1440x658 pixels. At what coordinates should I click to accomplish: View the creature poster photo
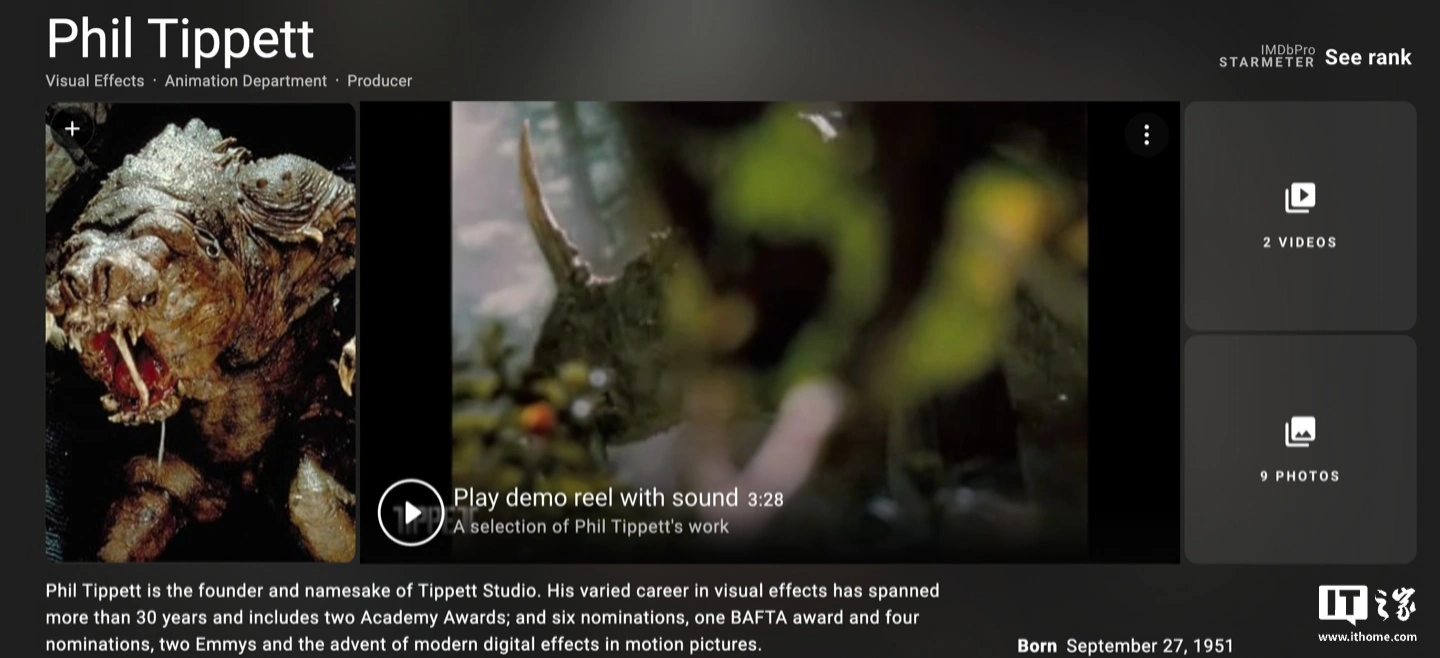coord(201,332)
